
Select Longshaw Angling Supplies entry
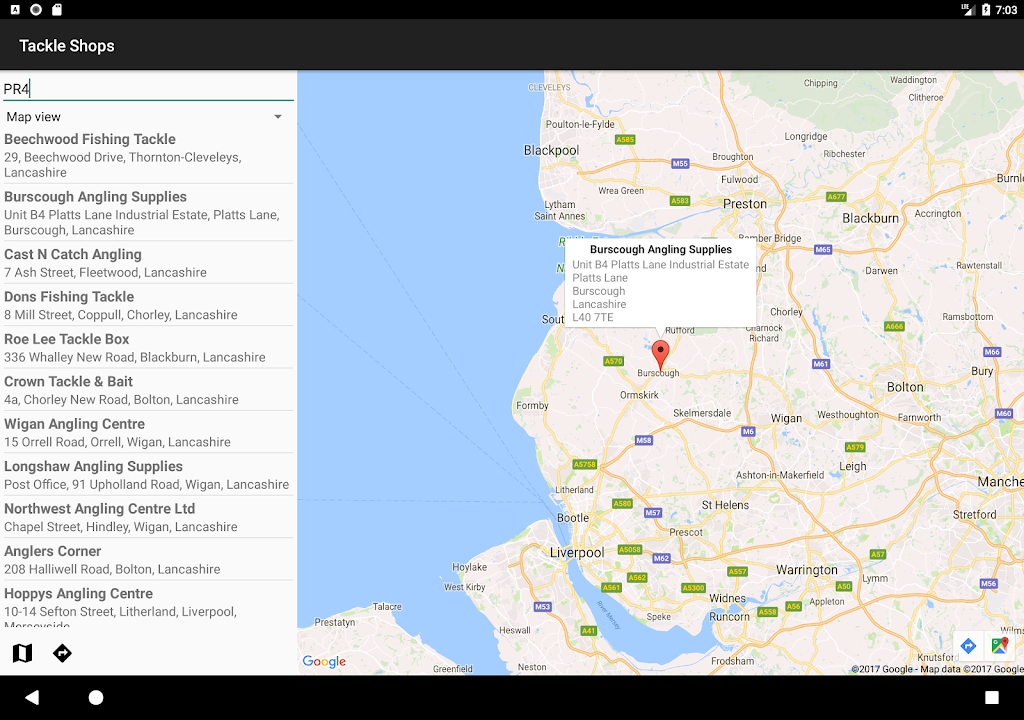coord(146,475)
